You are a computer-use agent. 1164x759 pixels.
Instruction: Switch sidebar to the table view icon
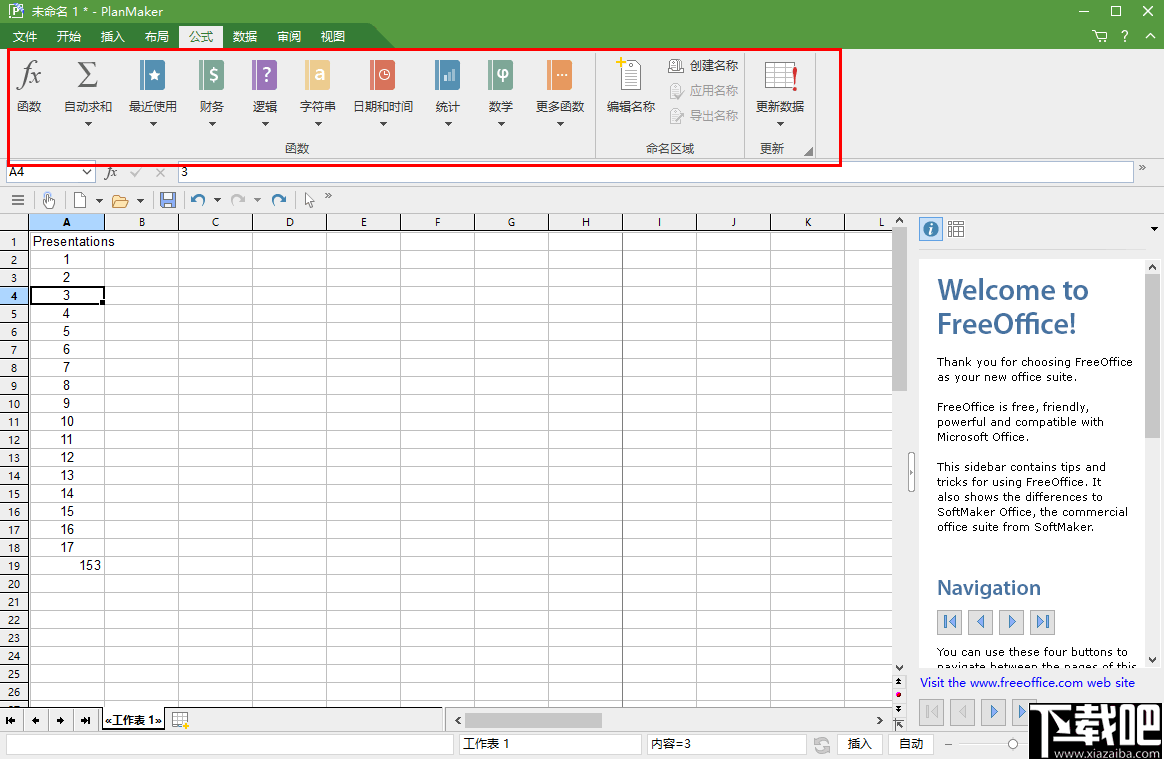coord(955,228)
